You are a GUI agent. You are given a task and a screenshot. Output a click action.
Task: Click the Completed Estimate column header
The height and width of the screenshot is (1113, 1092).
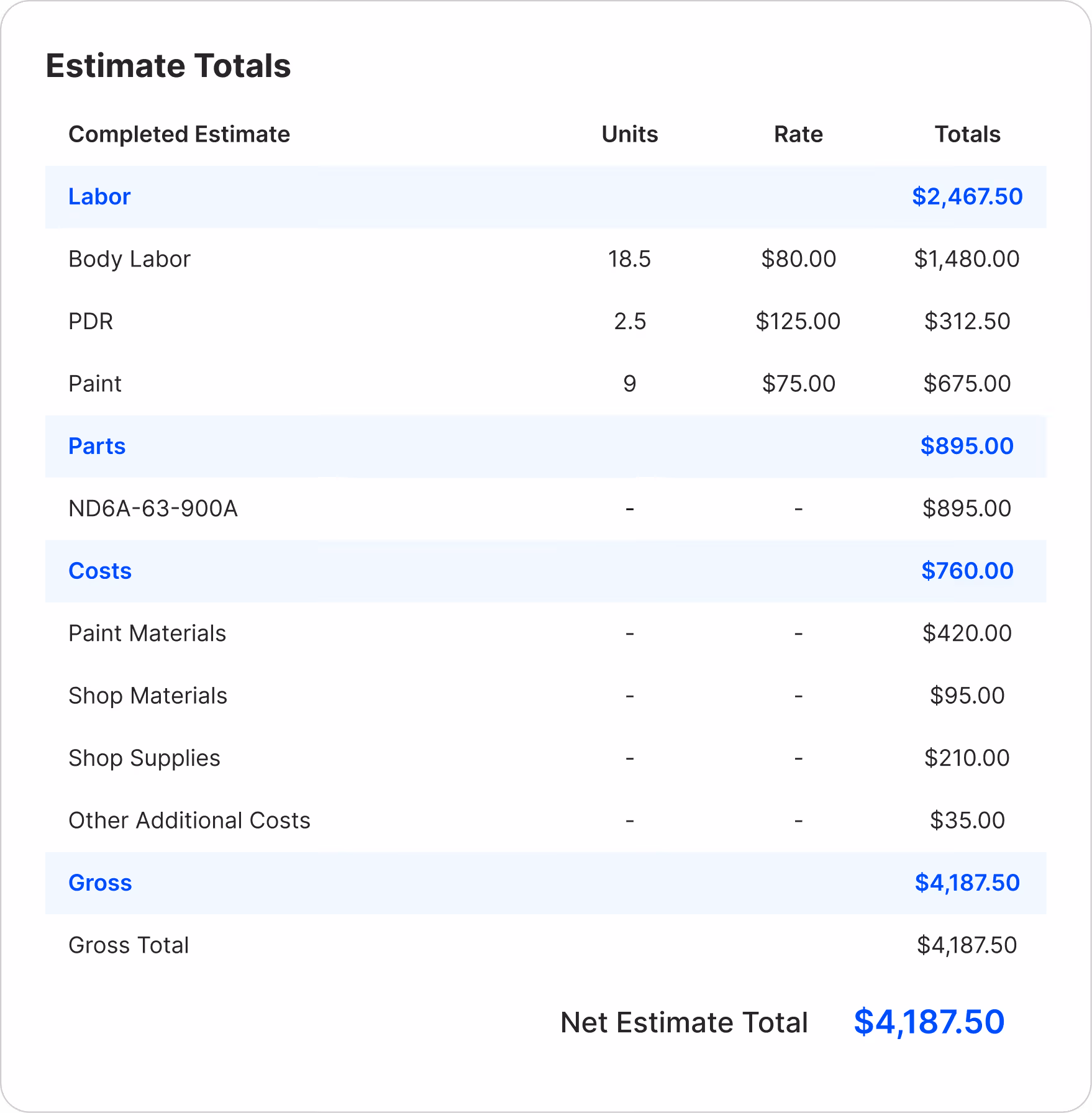(179, 134)
